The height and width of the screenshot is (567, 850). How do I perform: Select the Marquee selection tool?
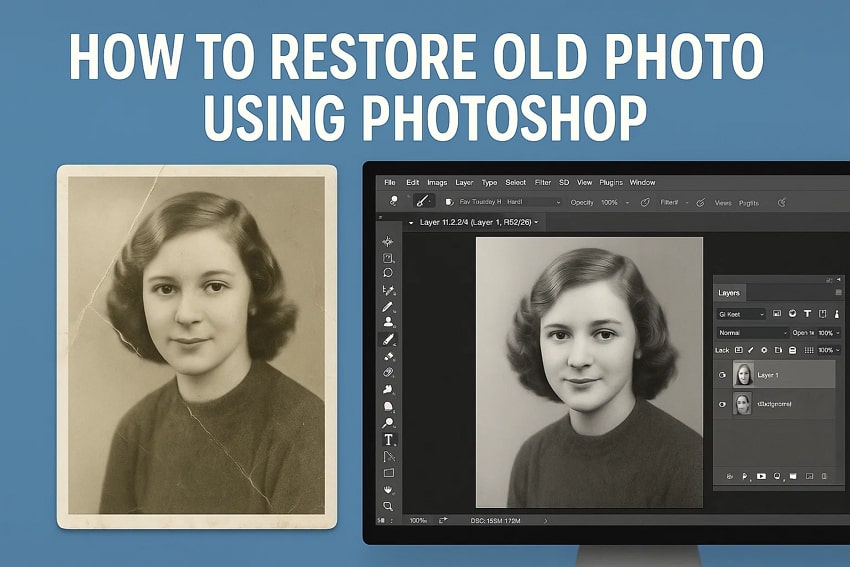click(388, 258)
